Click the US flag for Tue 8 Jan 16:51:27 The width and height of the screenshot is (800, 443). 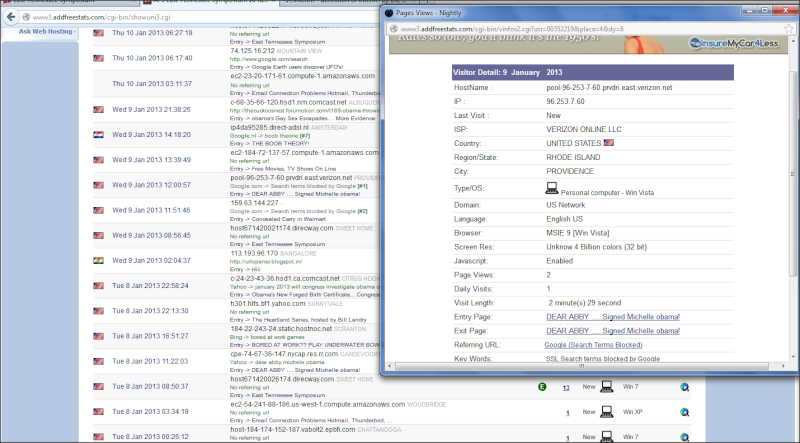coord(98,336)
